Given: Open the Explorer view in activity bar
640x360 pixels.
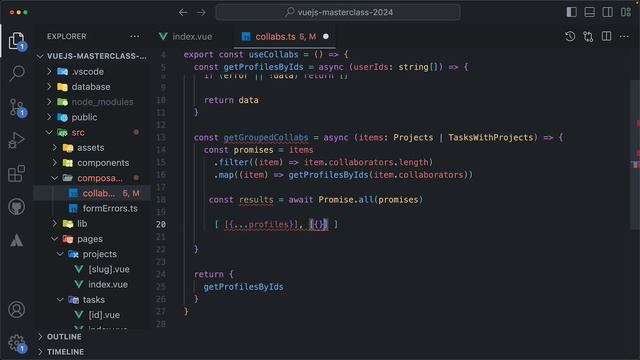Looking at the screenshot, I should [x=16, y=41].
